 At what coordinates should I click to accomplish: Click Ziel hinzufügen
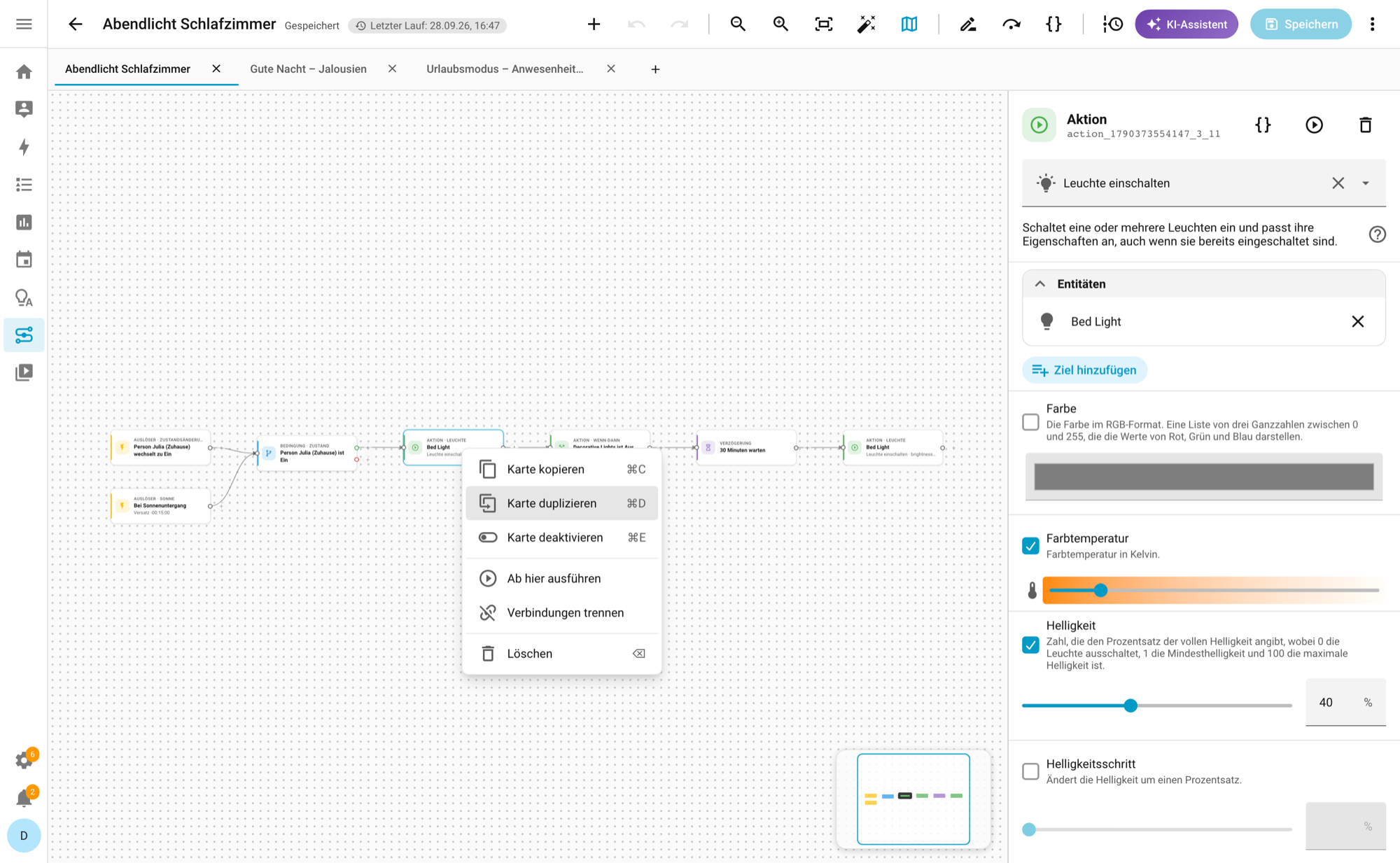point(1084,370)
